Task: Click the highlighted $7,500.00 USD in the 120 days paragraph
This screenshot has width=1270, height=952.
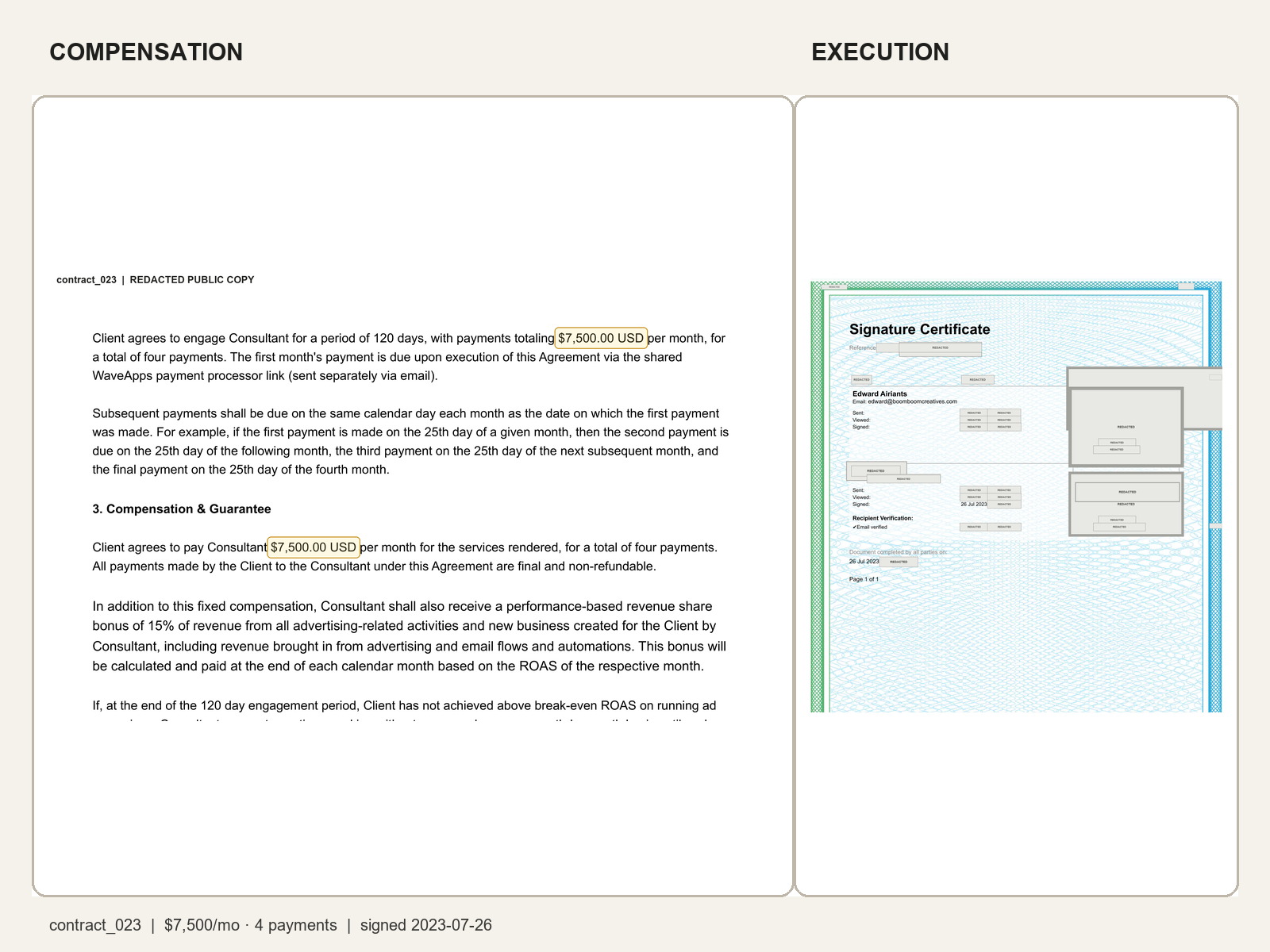Action: [601, 338]
